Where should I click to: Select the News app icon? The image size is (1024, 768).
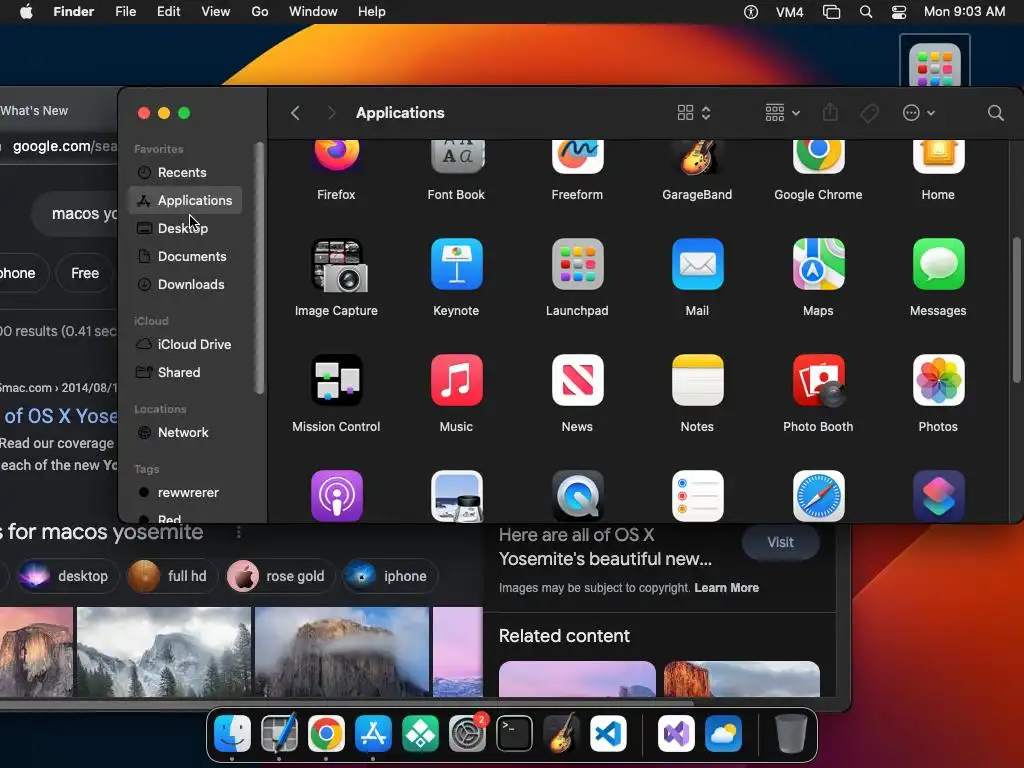[577, 380]
